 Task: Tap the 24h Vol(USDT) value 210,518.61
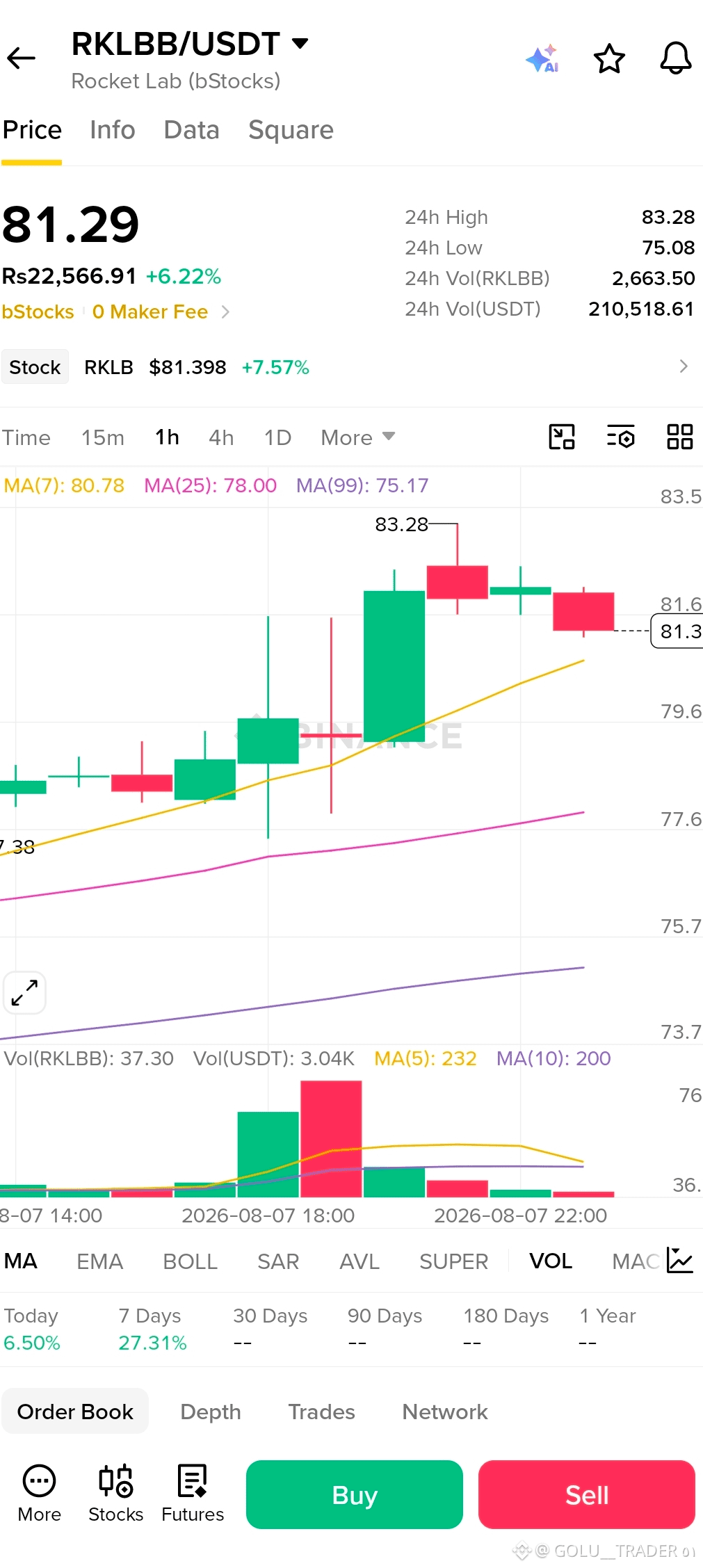click(641, 309)
